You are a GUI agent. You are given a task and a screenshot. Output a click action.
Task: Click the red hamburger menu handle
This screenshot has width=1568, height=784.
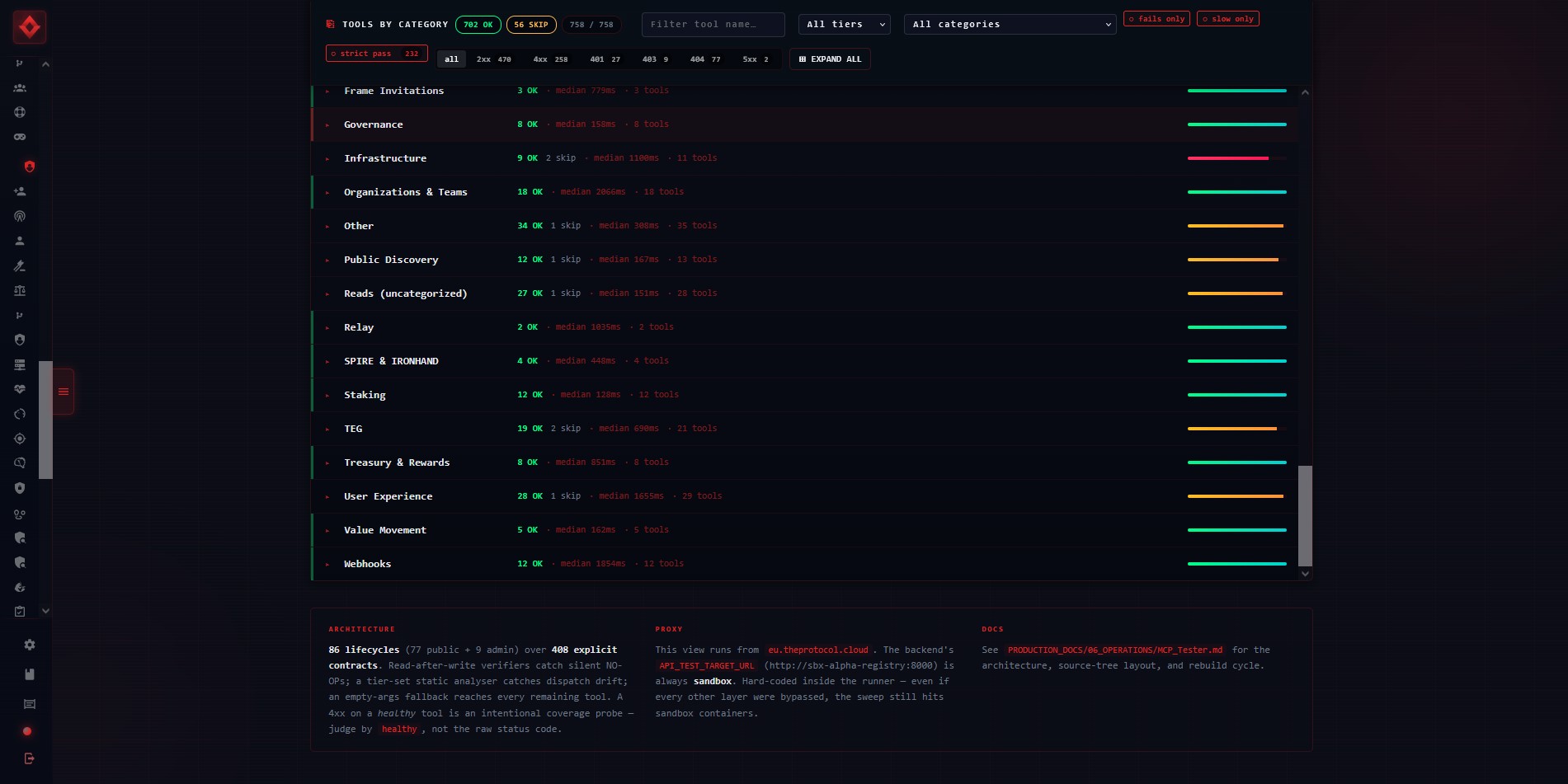(64, 392)
